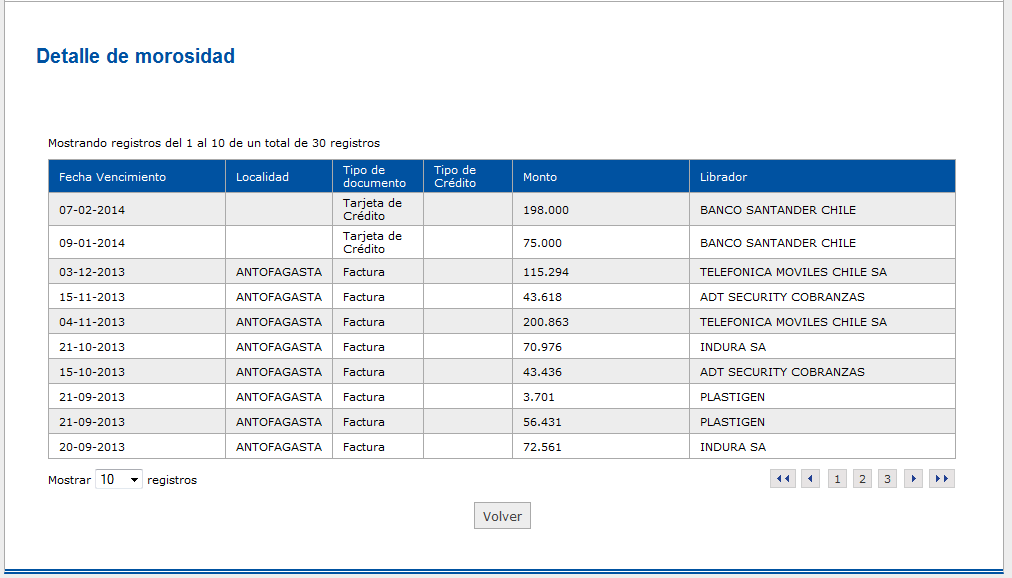Select Tarjeta de Crédito in 07-02-2014 row

372,210
